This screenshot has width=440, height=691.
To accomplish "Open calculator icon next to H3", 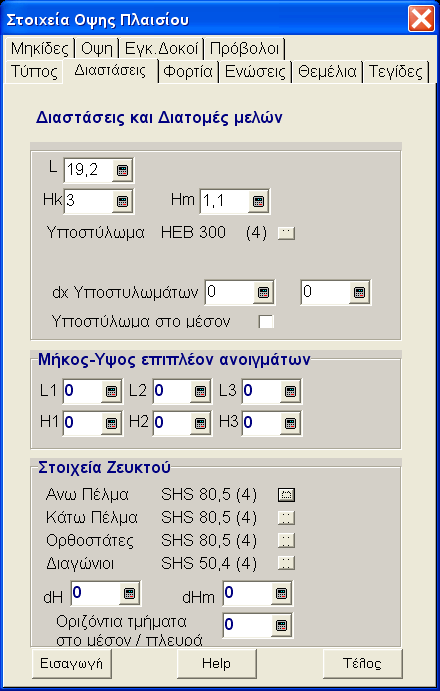I will (x=290, y=424).
